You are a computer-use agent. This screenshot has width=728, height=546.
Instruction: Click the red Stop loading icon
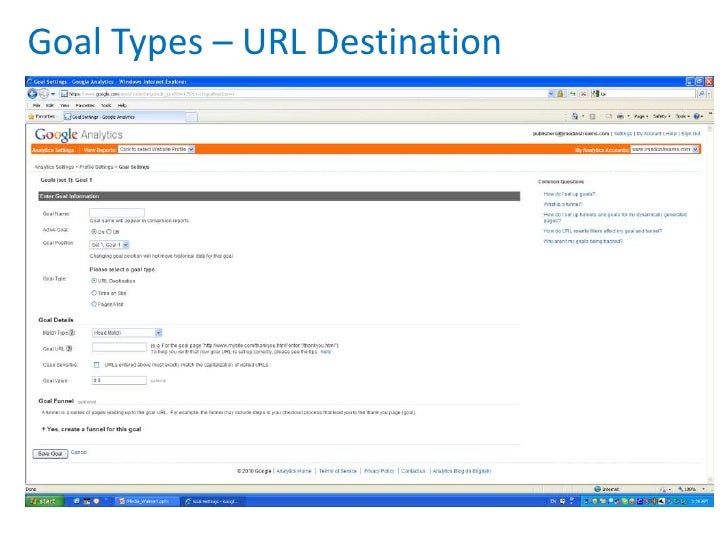pos(584,94)
